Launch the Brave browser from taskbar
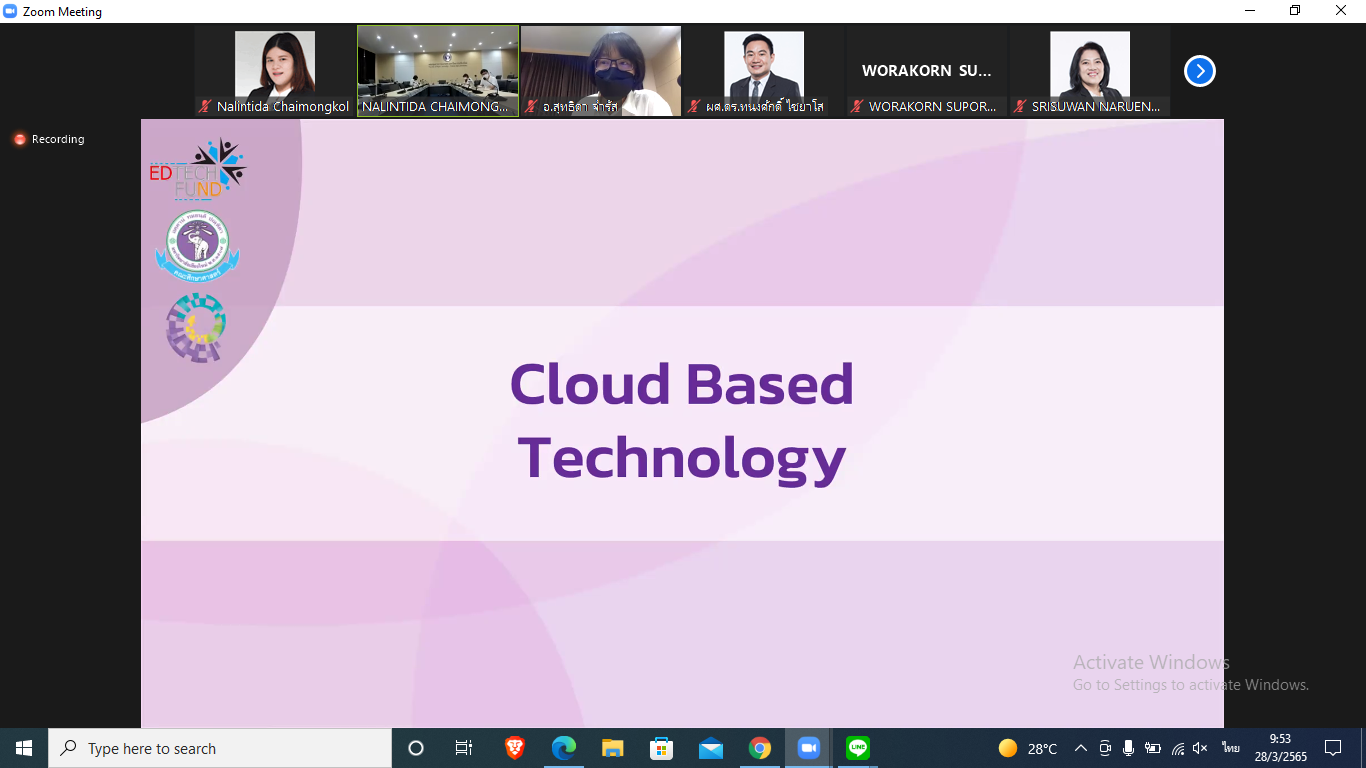The width and height of the screenshot is (1366, 768). click(515, 748)
